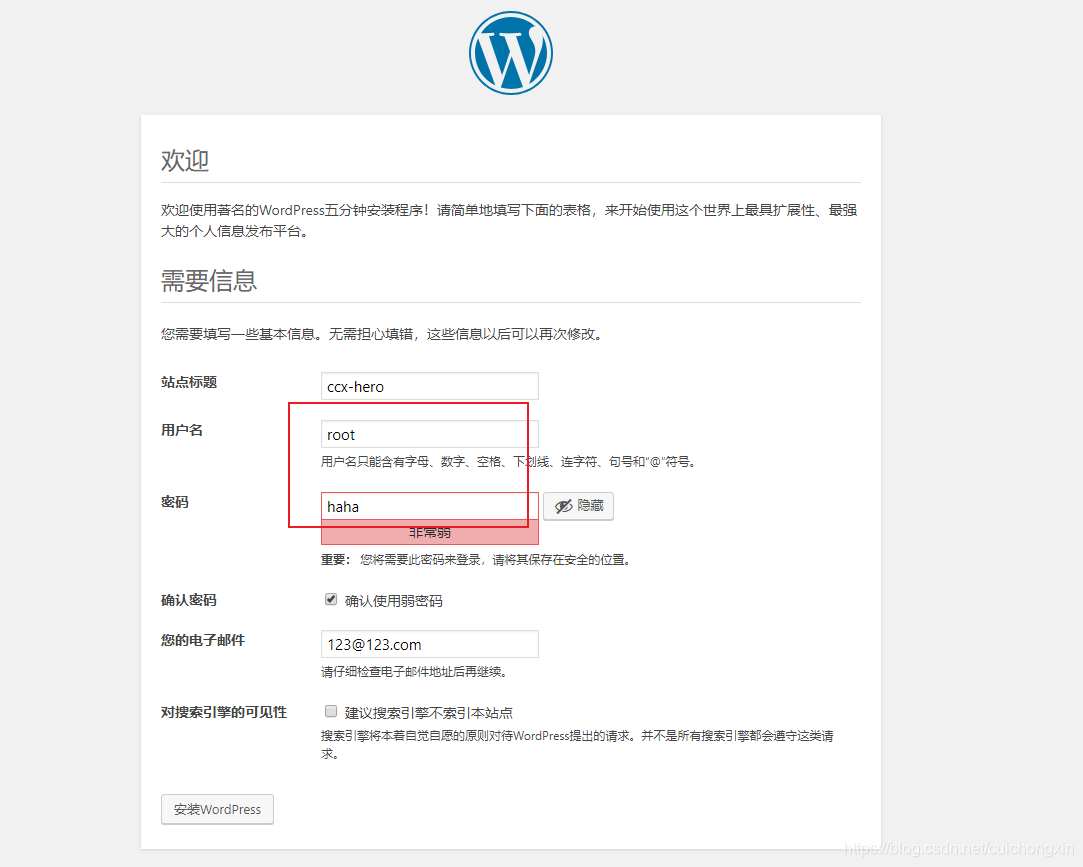Click the 密码 label

tap(175, 502)
